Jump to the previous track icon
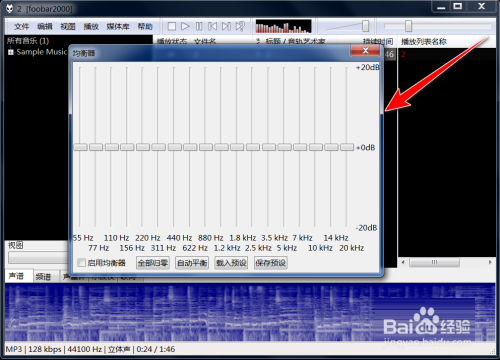The height and width of the screenshot is (360, 500). 212,26
